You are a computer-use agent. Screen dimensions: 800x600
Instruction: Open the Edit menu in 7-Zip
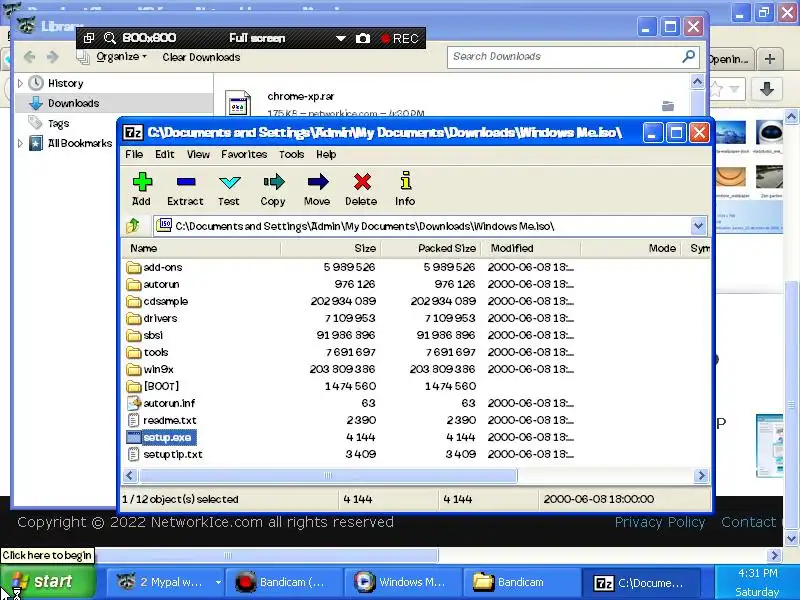point(165,154)
